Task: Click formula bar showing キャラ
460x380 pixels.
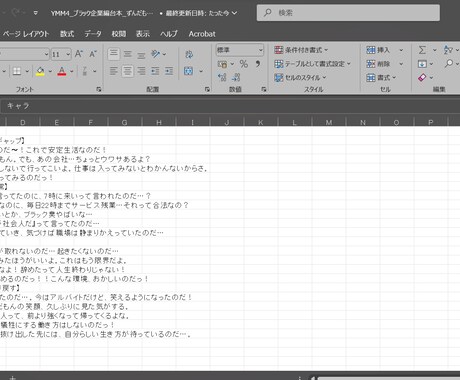Action: 230,106
